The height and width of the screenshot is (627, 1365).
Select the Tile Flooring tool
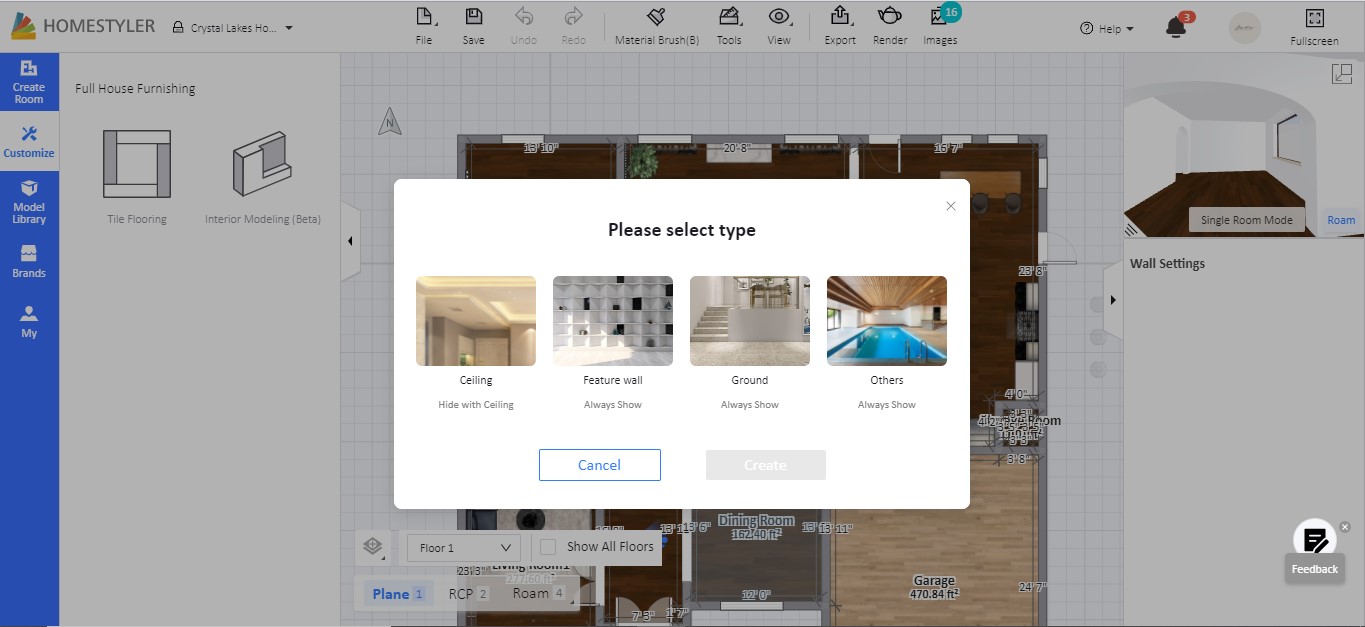point(137,165)
